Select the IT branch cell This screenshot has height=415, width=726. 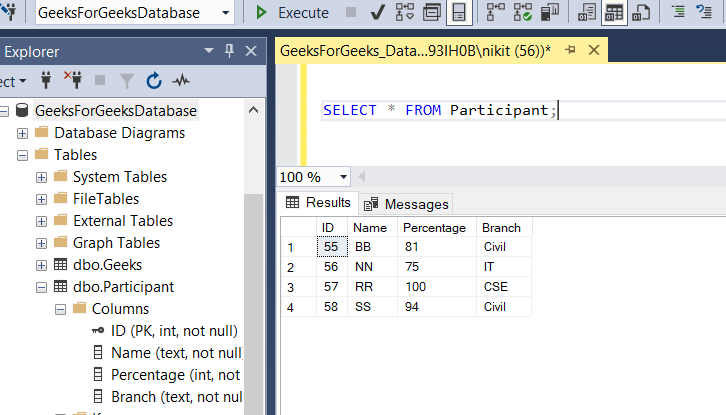coord(504,267)
